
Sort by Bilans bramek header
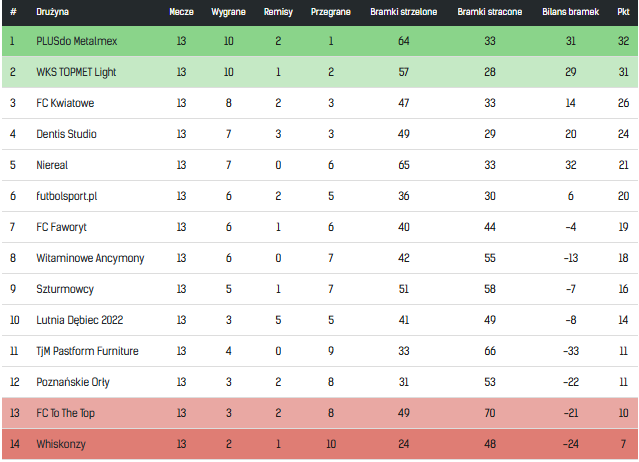tap(570, 12)
